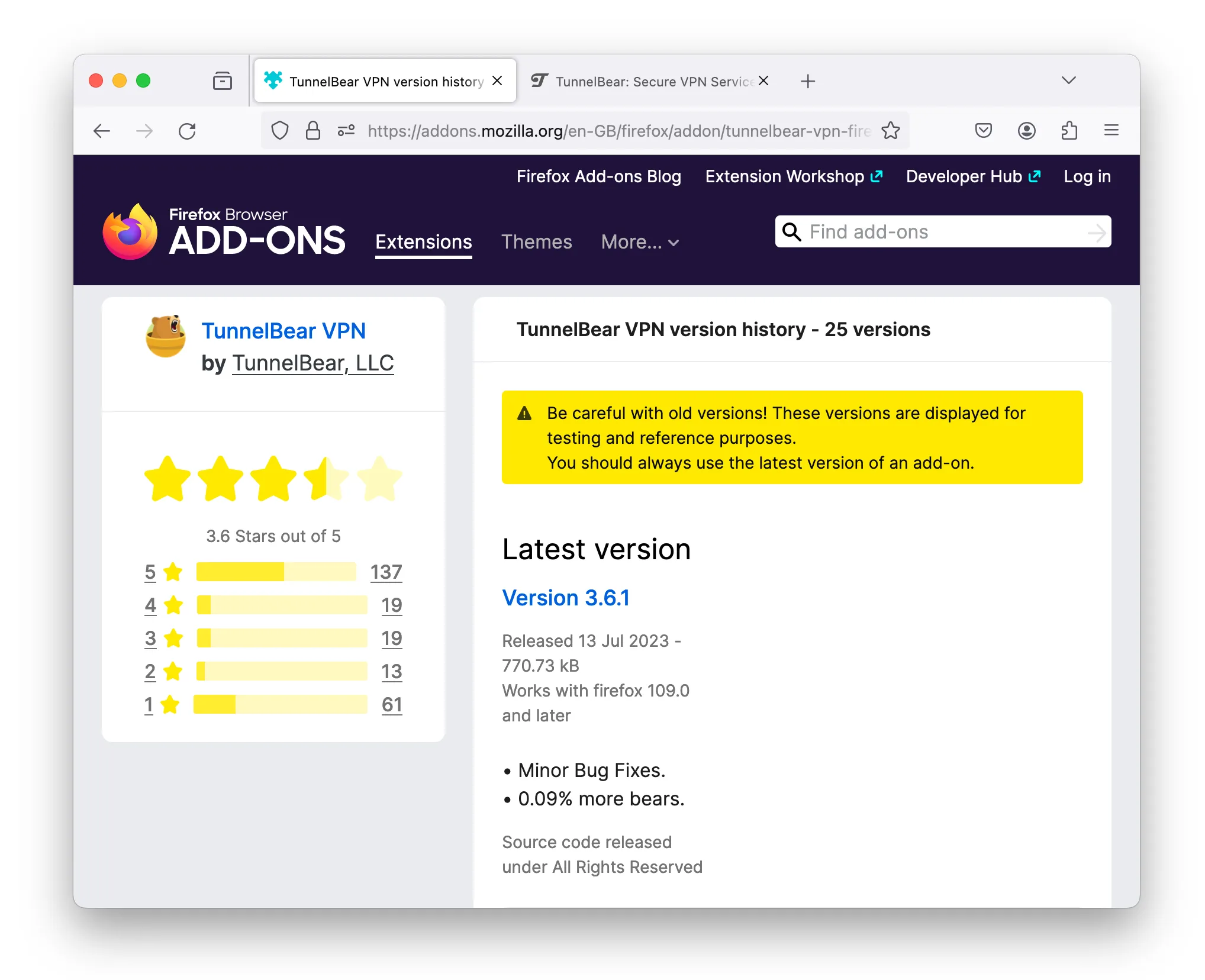Open the 4-star review count 19
The image size is (1205, 980).
click(x=391, y=605)
